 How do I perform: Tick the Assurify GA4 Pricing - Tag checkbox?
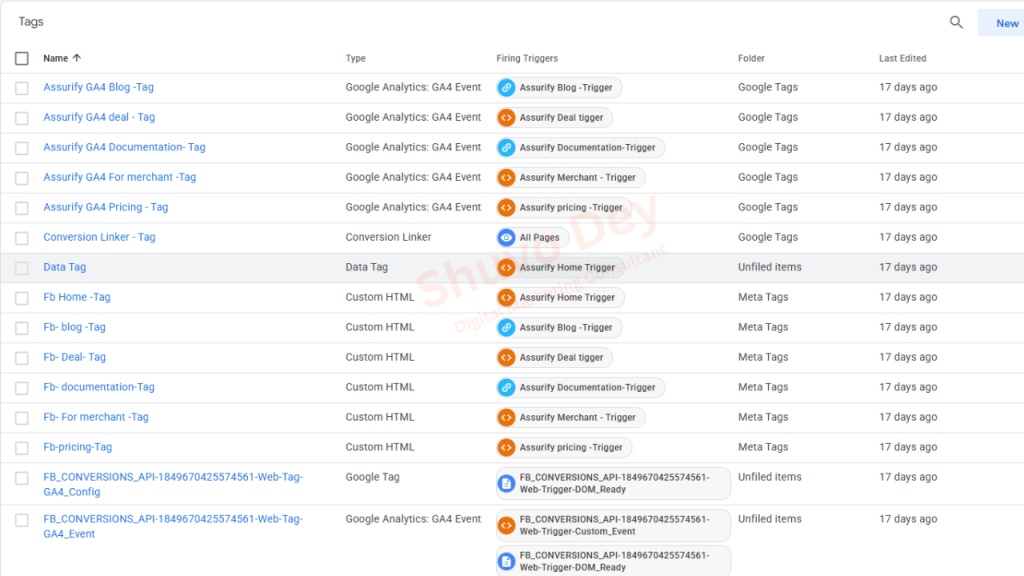22,208
